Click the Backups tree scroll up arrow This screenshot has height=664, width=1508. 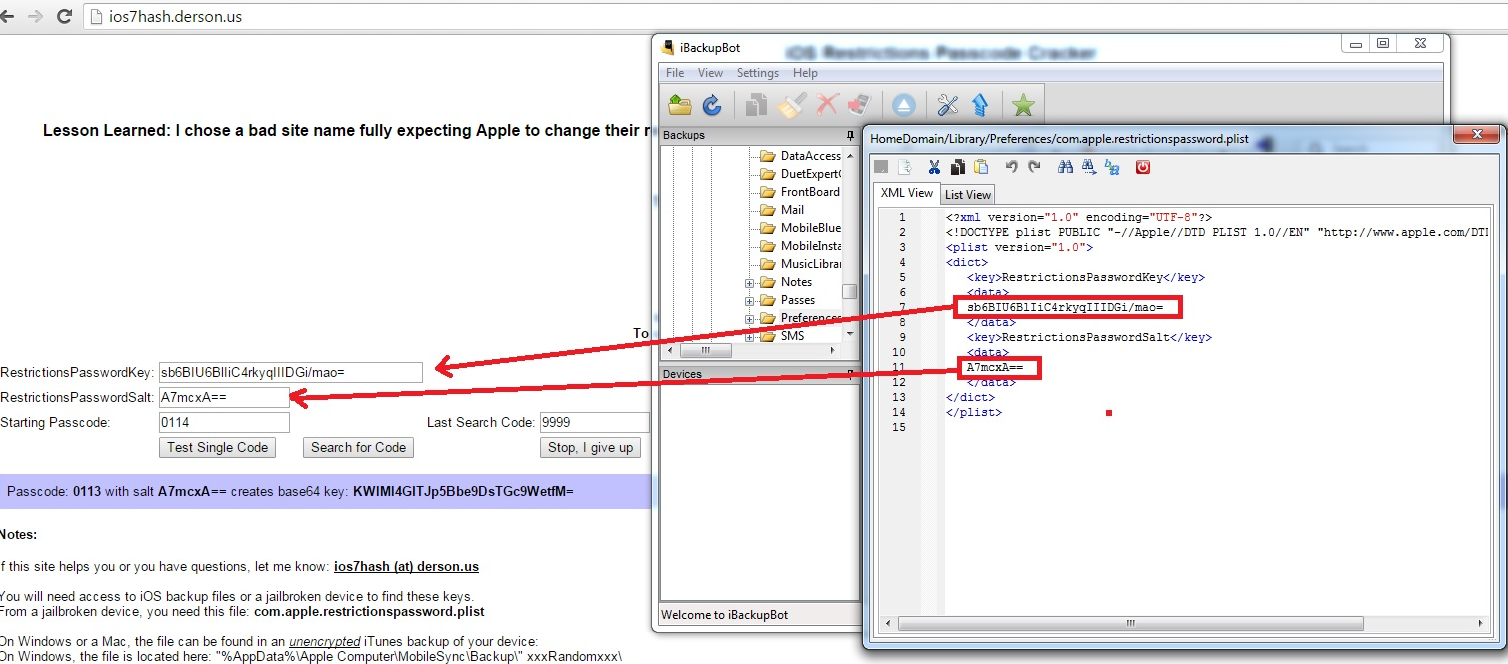[x=850, y=155]
